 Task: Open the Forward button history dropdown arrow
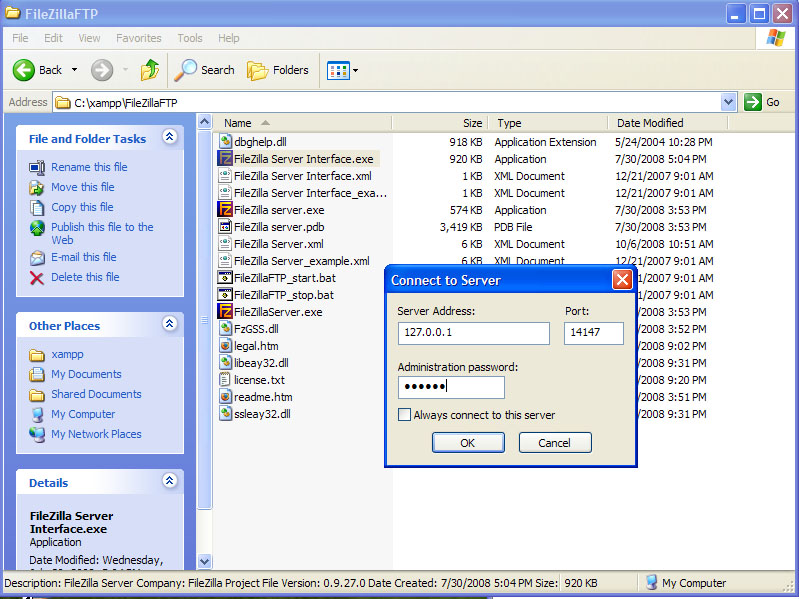[125, 70]
